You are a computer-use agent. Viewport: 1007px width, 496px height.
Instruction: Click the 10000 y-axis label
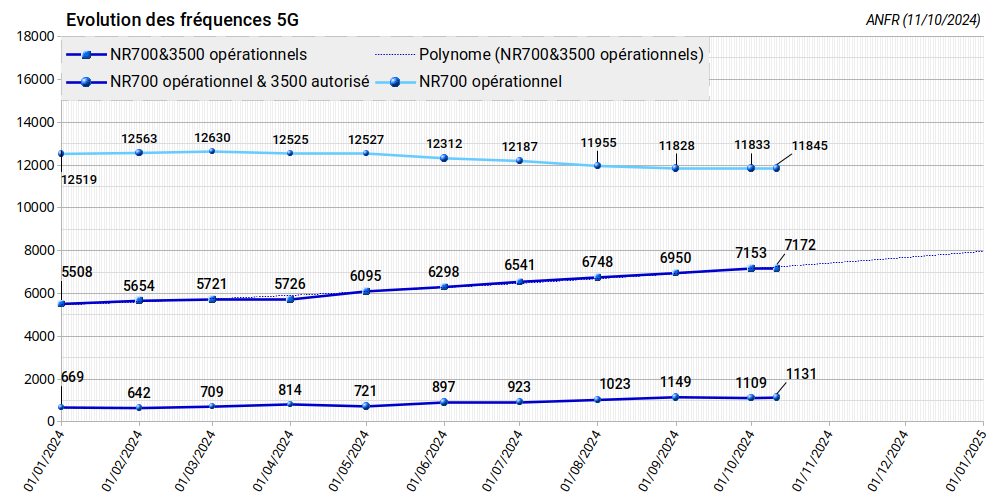pyautogui.click(x=35, y=208)
